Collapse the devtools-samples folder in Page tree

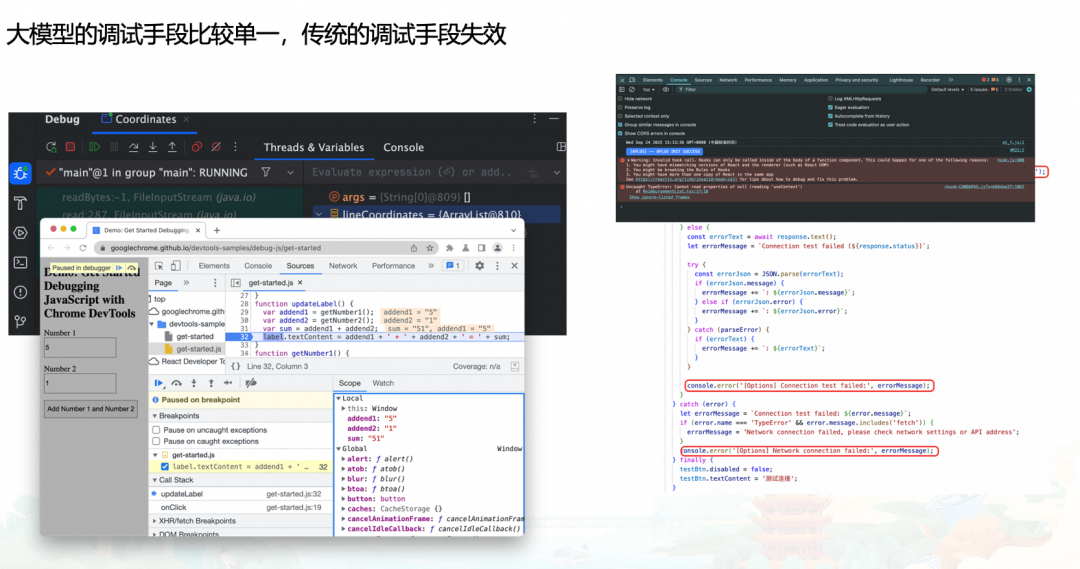coord(152,324)
